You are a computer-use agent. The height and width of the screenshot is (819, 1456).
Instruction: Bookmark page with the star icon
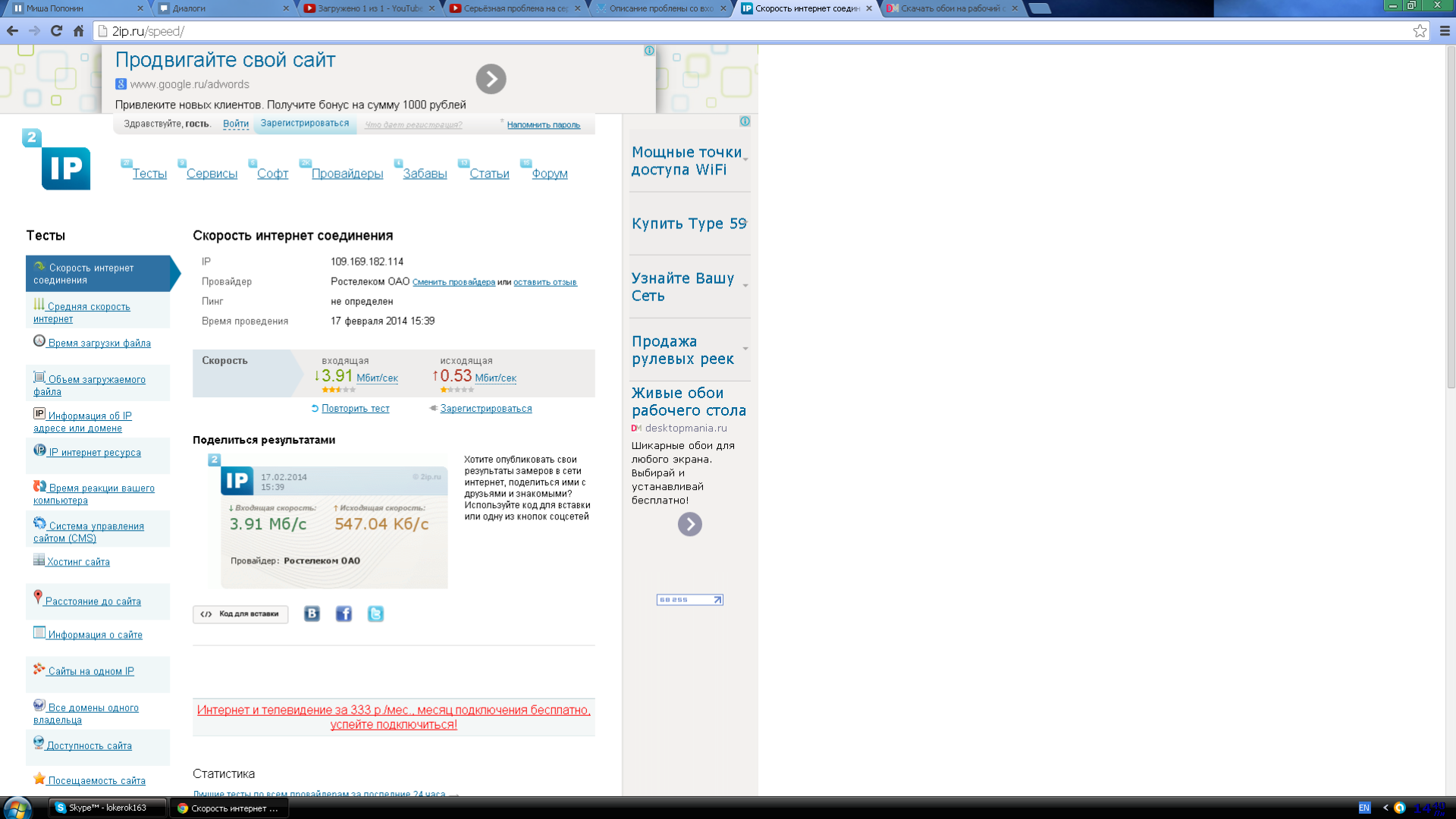(1420, 31)
